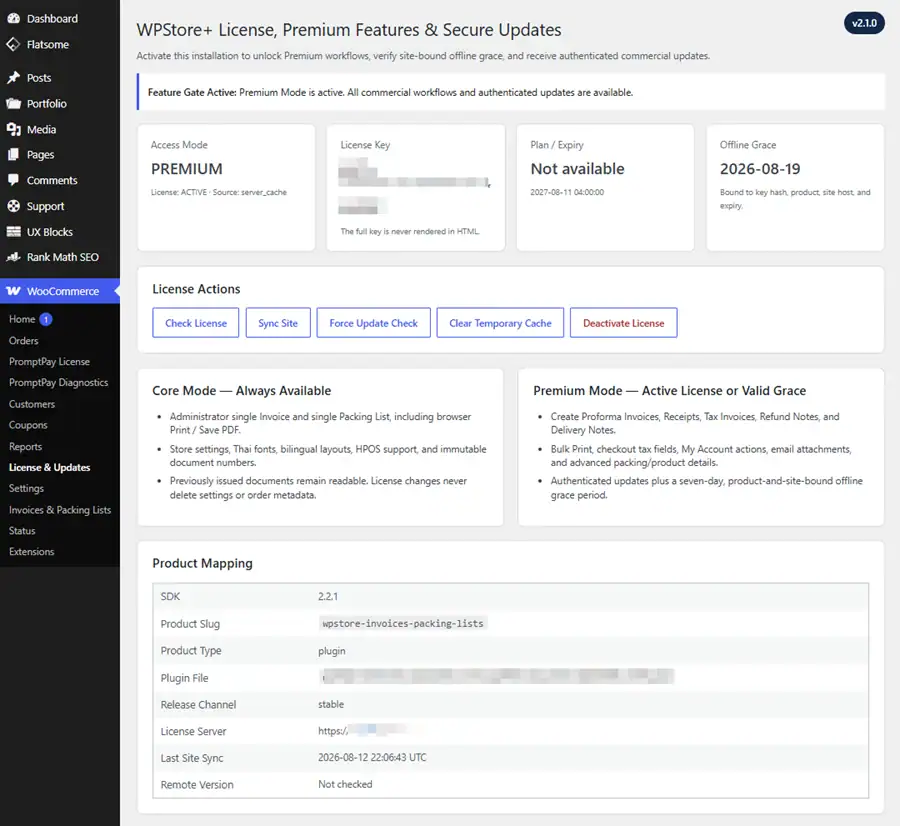Screen dimensions: 900x826
Task: Go to WooCommerce Status page
Action: coord(22,531)
